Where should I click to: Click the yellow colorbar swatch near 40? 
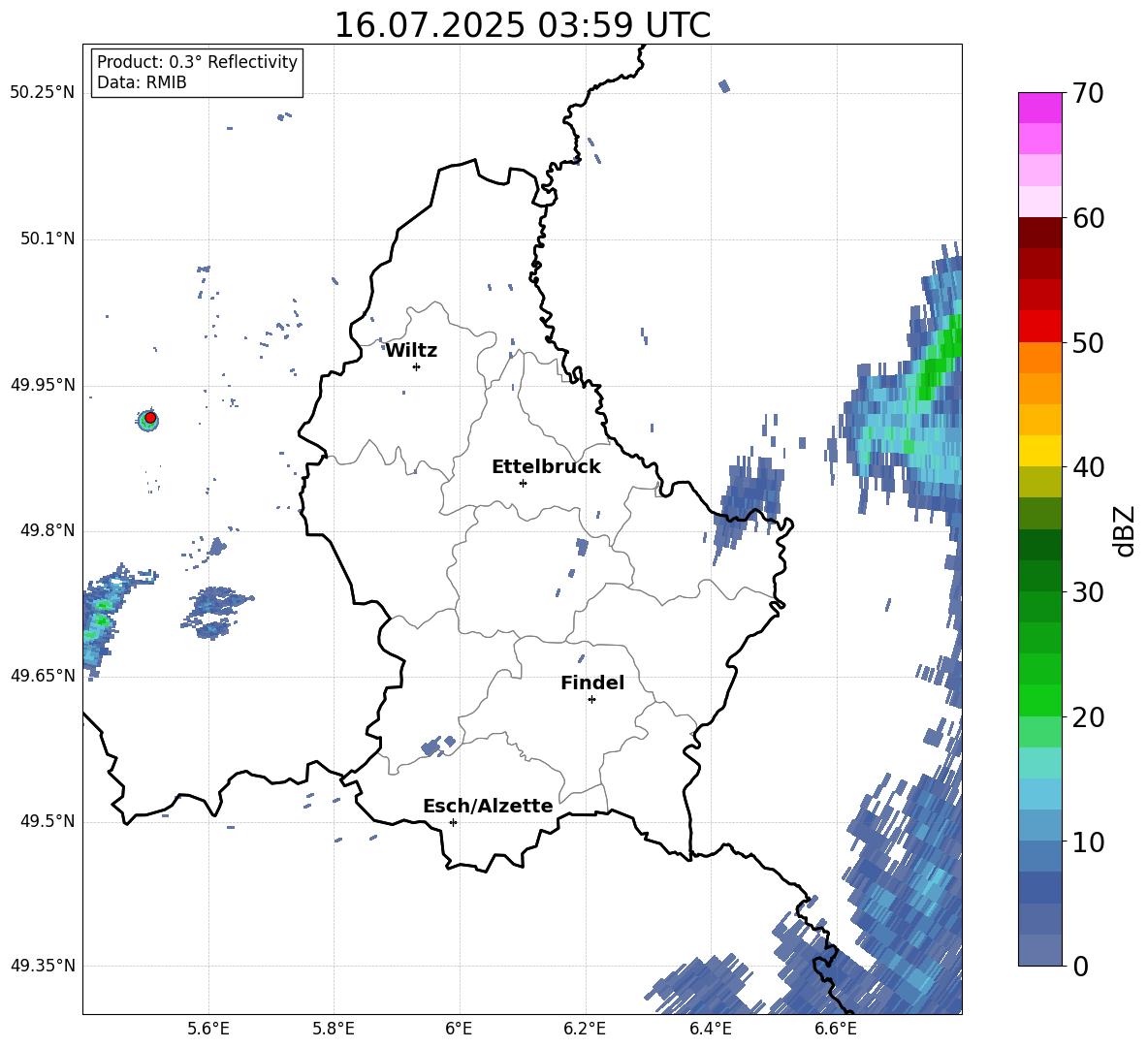click(1039, 451)
